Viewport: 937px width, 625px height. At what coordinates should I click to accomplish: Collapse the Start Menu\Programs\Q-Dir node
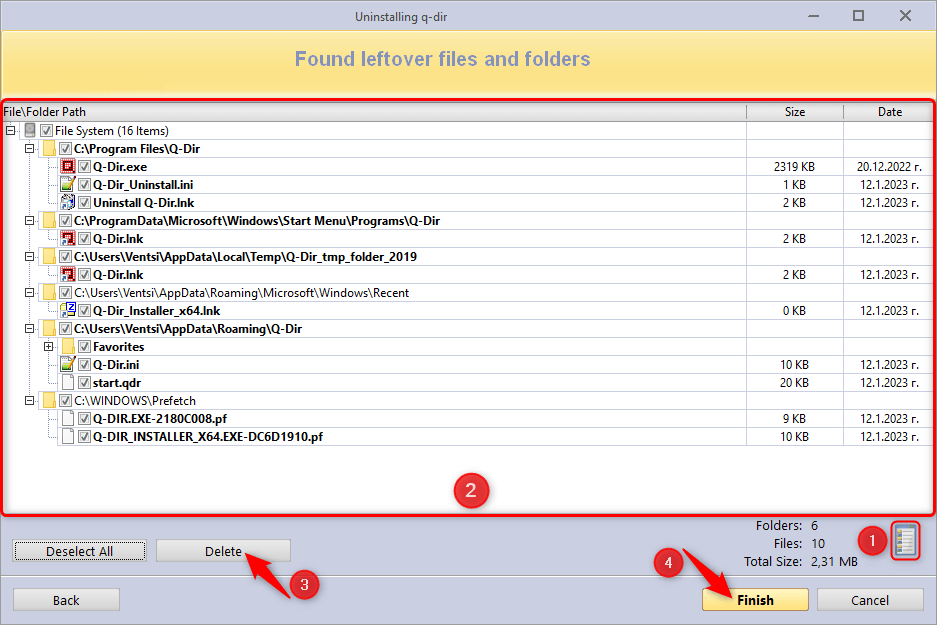tap(29, 220)
